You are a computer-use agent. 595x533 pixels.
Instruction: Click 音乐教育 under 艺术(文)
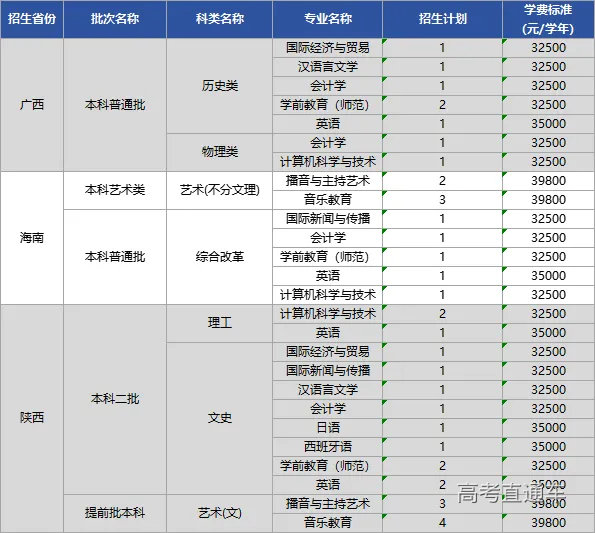(327, 523)
